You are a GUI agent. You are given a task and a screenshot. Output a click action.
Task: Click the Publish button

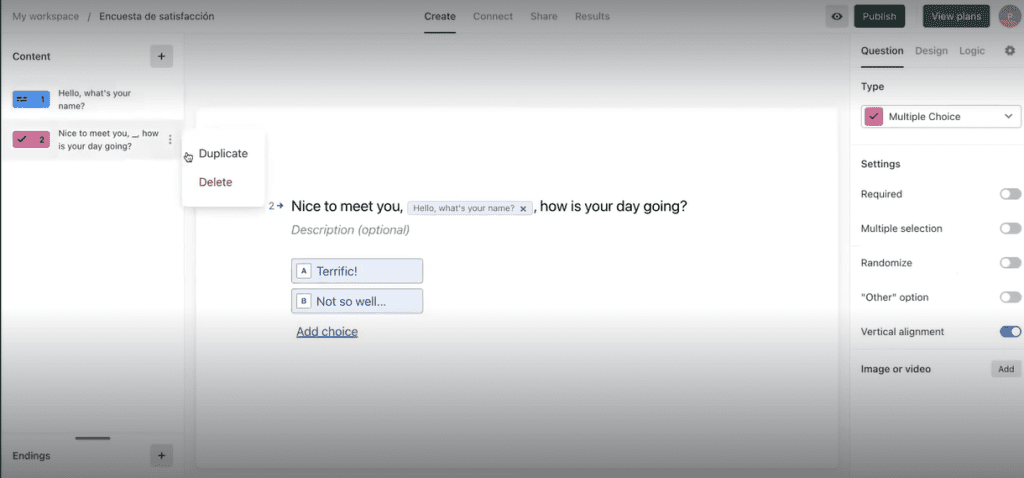879,16
